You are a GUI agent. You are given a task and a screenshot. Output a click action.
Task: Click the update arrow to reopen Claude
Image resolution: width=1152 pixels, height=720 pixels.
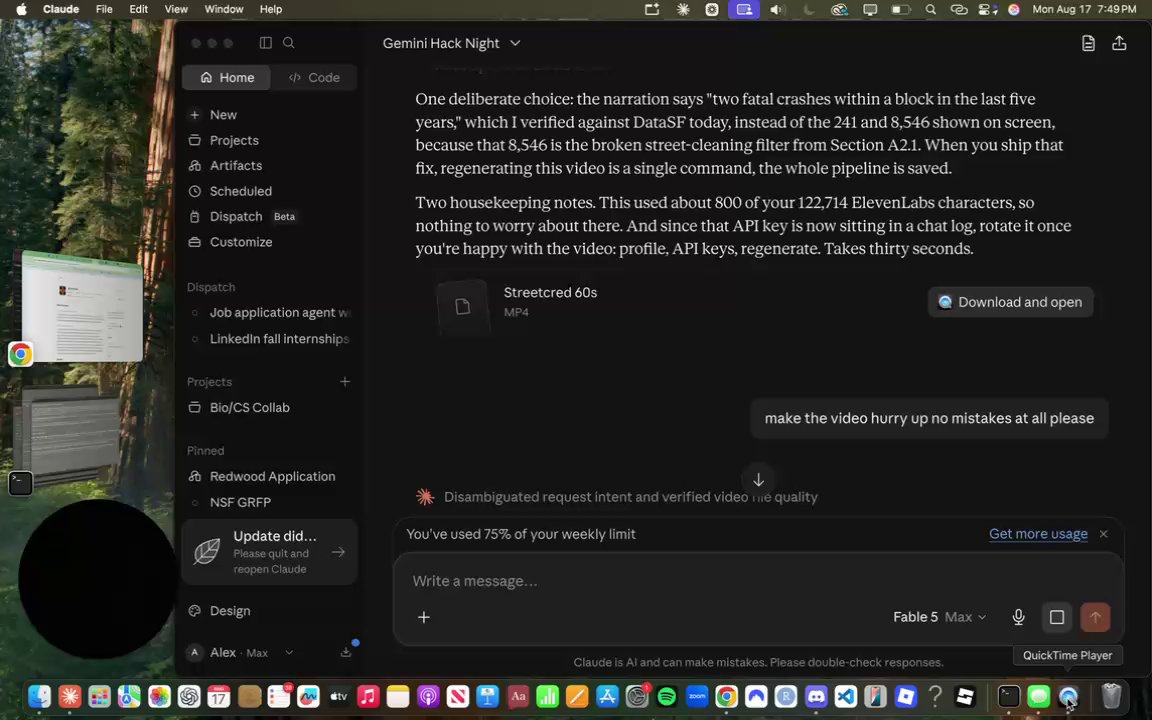coord(338,552)
